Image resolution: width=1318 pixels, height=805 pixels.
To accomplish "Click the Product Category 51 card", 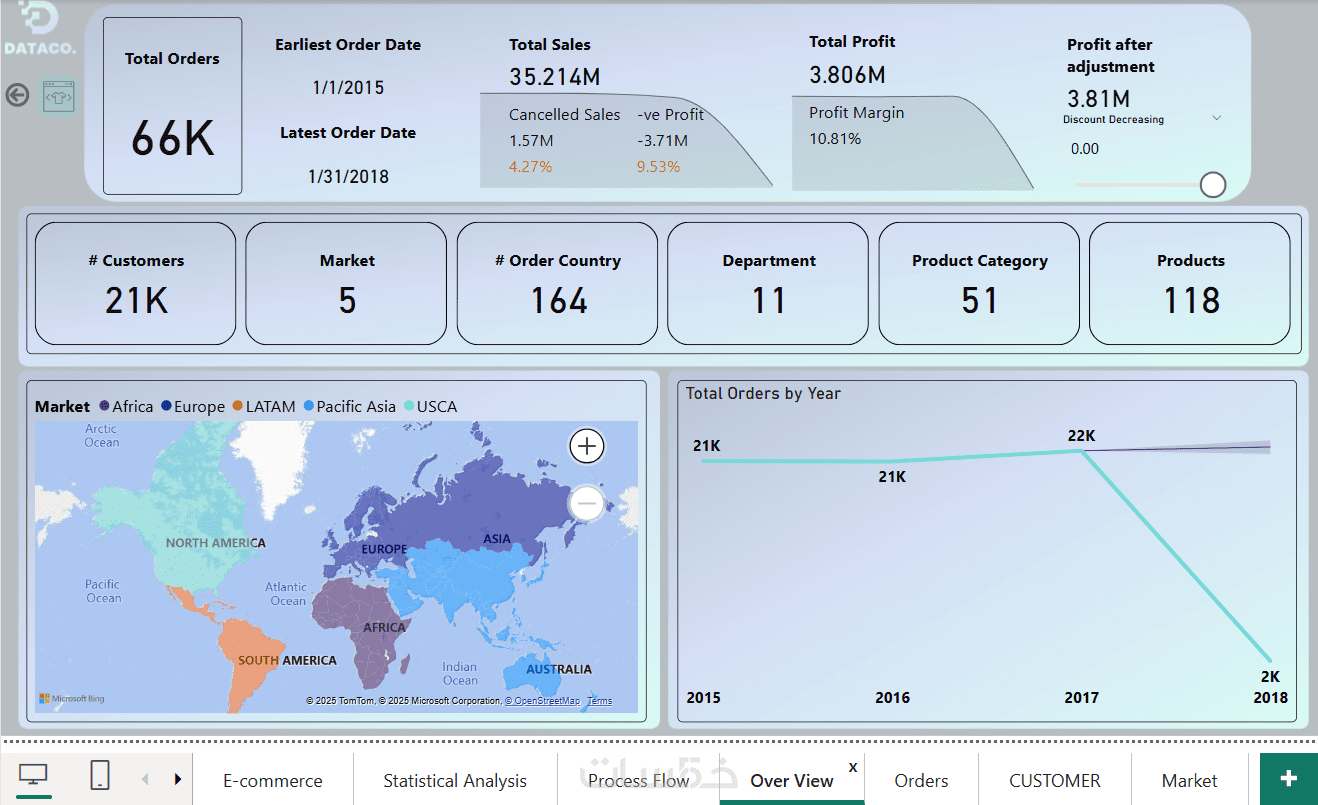I will click(980, 283).
